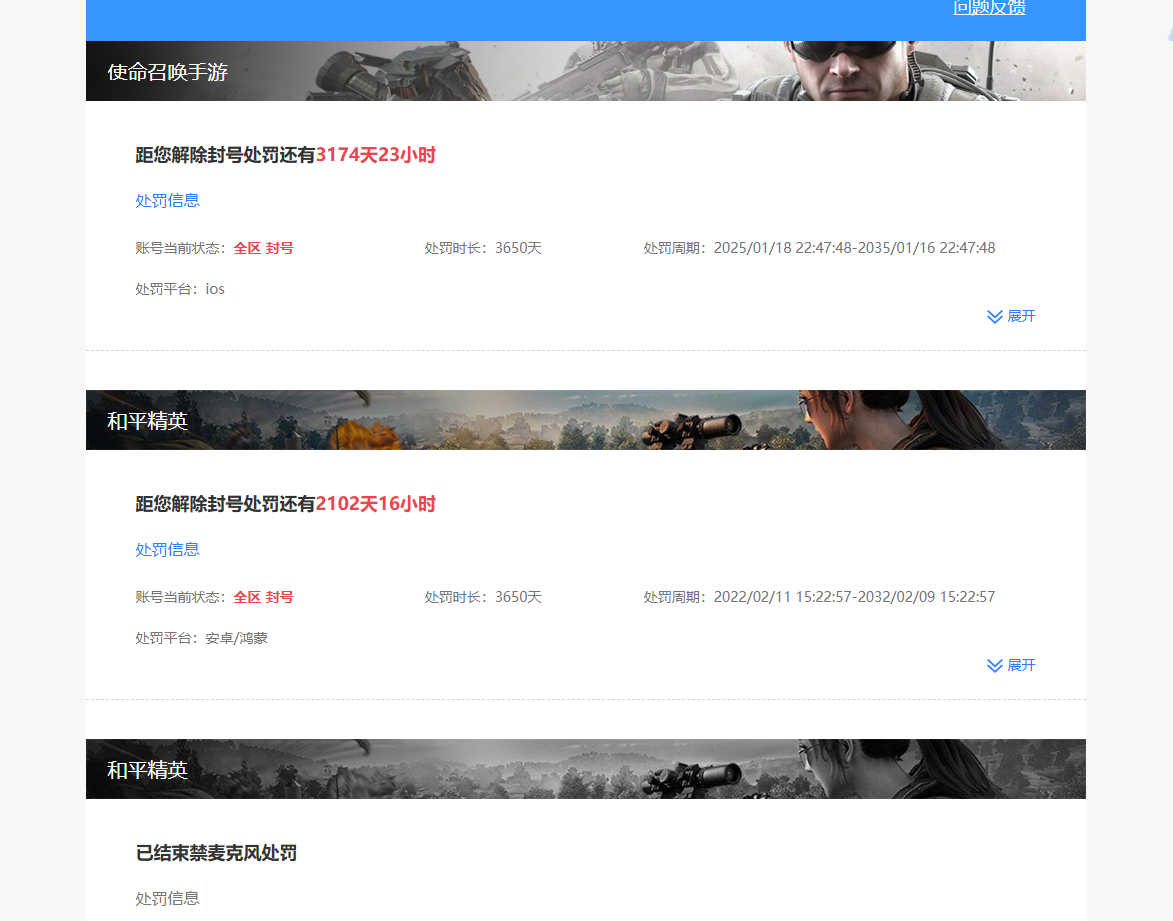Expand details for 使命召唤手游 penalty
This screenshot has height=921, width=1173.
(x=1011, y=316)
